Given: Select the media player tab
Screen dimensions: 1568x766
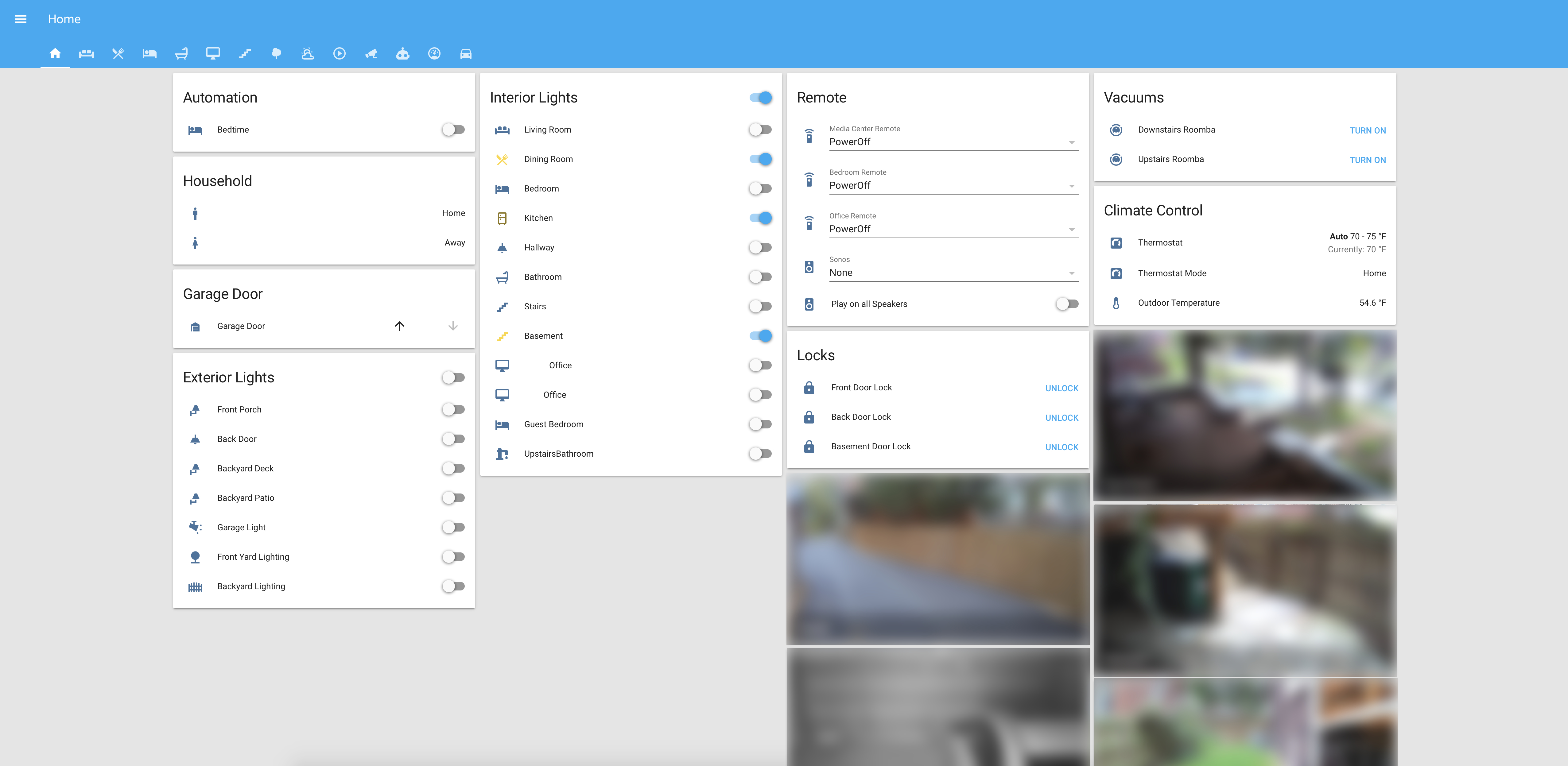Looking at the screenshot, I should click(x=339, y=53).
